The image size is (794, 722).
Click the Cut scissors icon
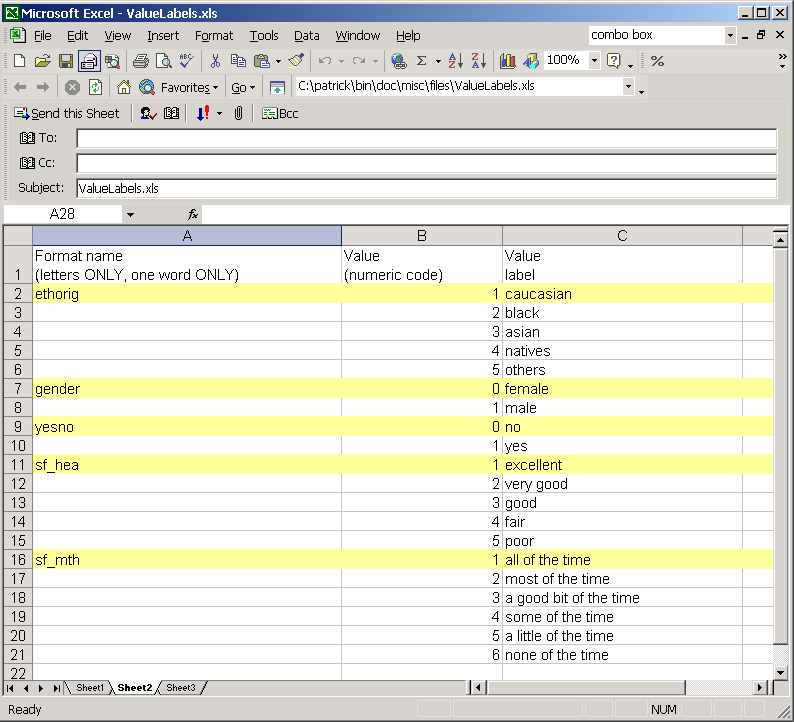pos(215,61)
